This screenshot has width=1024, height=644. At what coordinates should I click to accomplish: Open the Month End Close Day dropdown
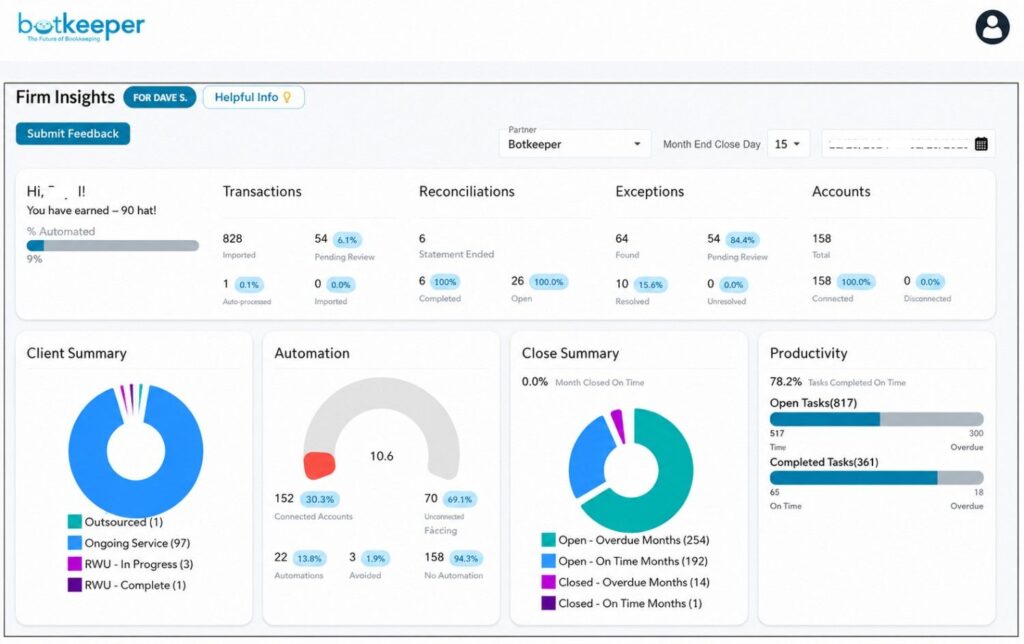[788, 144]
